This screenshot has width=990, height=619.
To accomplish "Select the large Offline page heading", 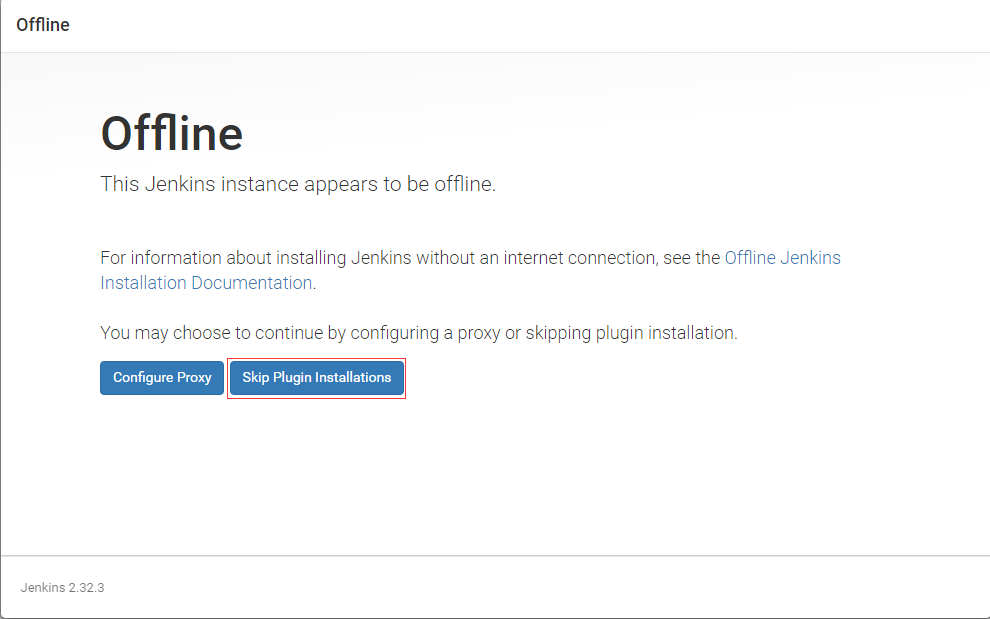I will pos(172,133).
